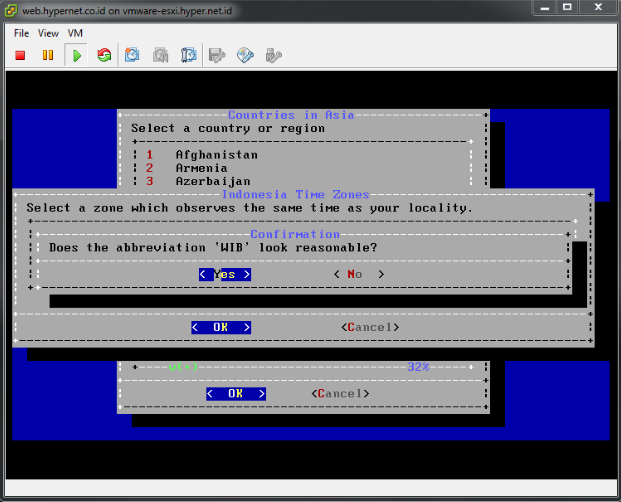Suspend the VM with the pause icon
Image resolution: width=621 pixels, height=502 pixels.
click(x=48, y=55)
